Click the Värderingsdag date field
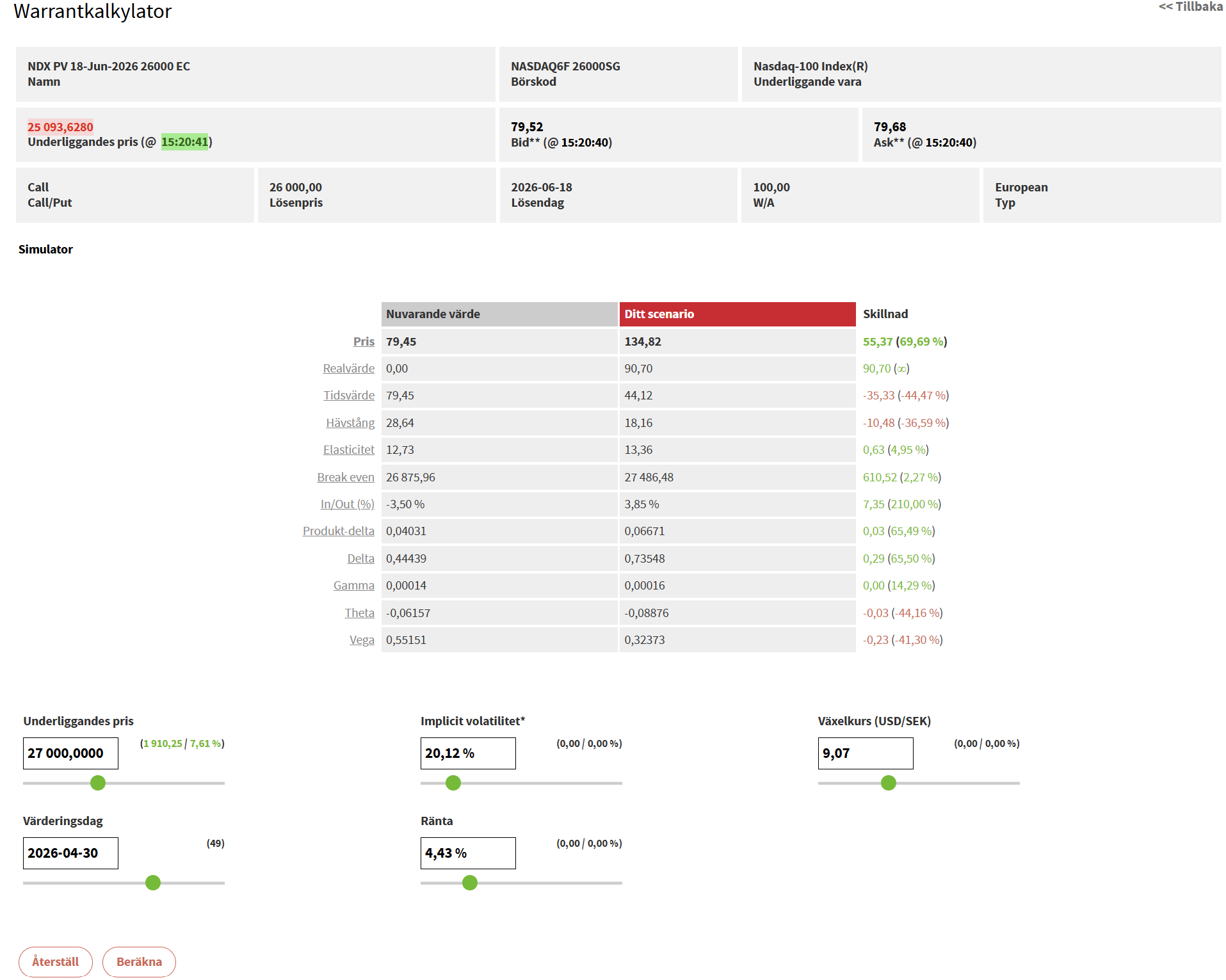This screenshot has width=1226, height=980. pos(70,853)
